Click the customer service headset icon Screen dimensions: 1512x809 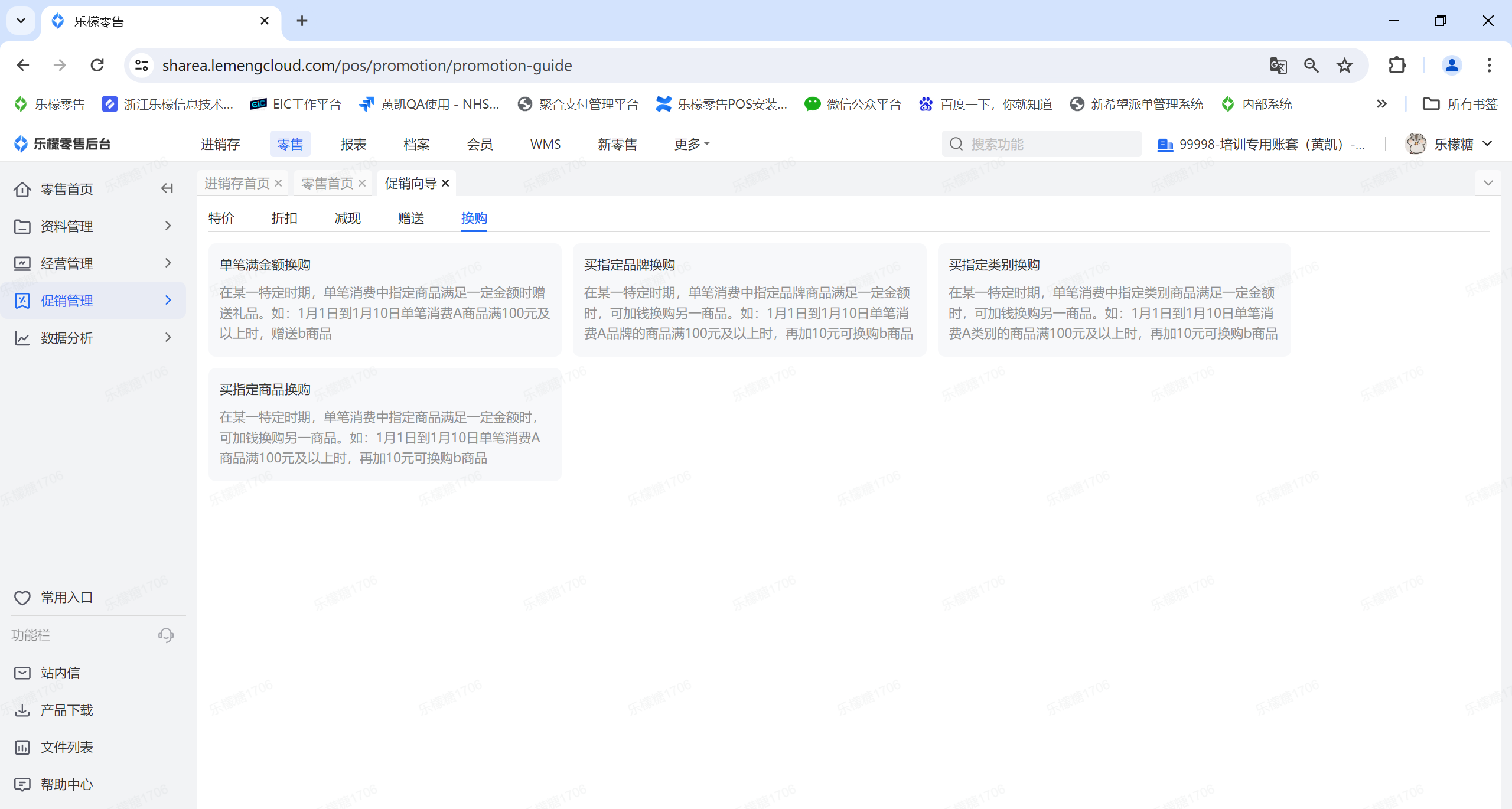tap(166, 635)
